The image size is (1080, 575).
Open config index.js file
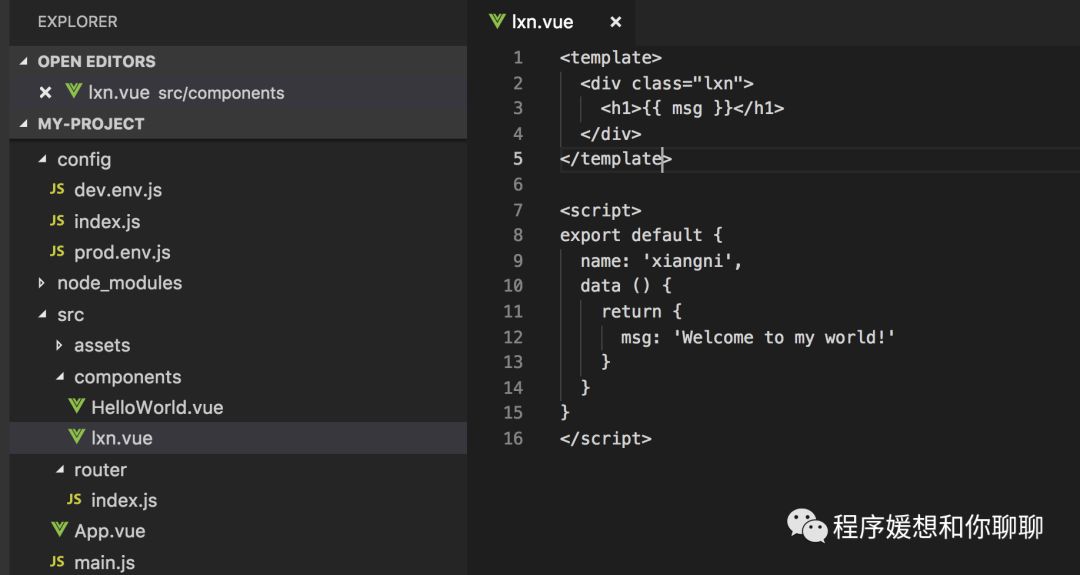tap(107, 221)
